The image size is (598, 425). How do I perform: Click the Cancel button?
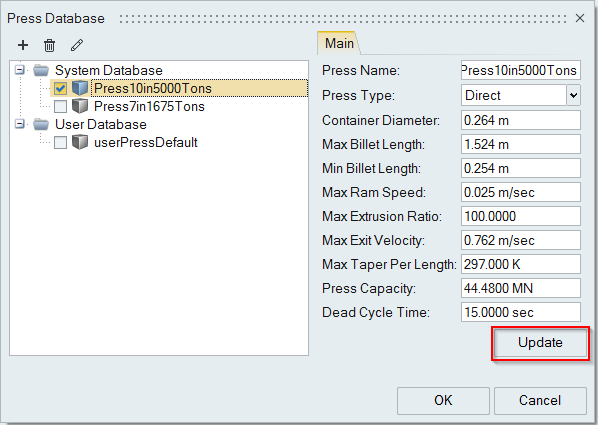point(540,401)
